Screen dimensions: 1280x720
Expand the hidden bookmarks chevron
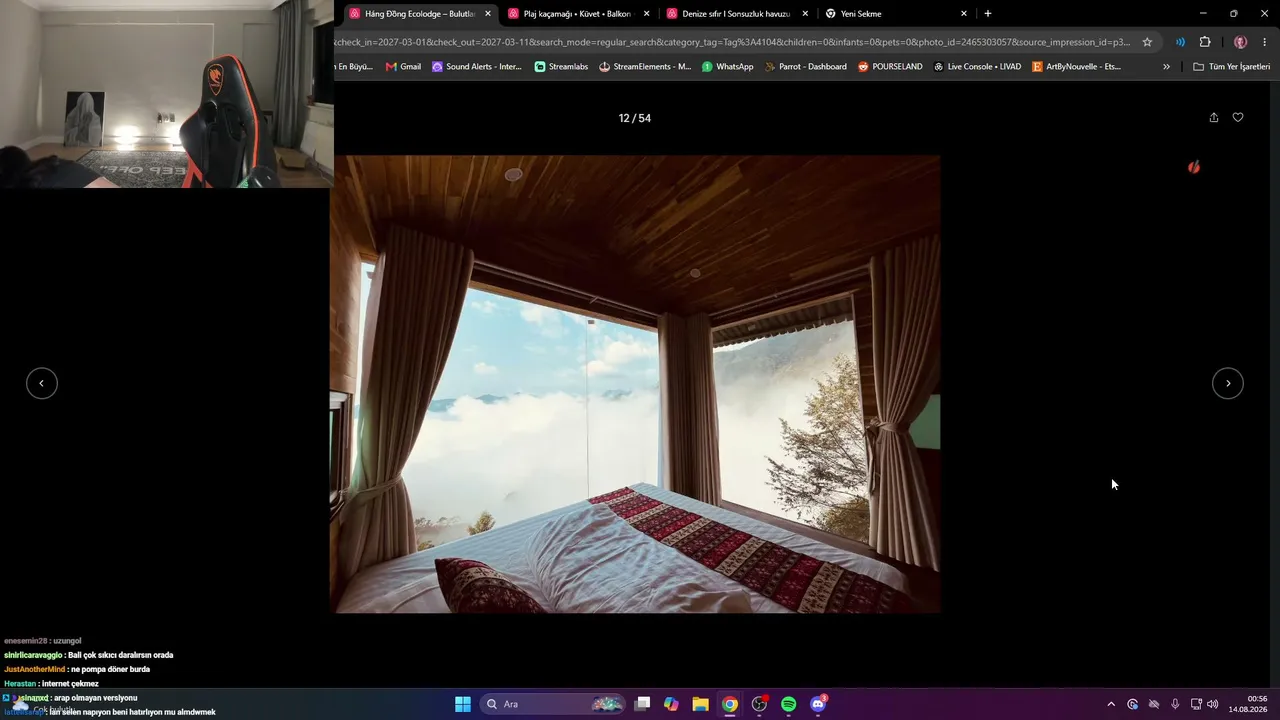(x=1166, y=67)
